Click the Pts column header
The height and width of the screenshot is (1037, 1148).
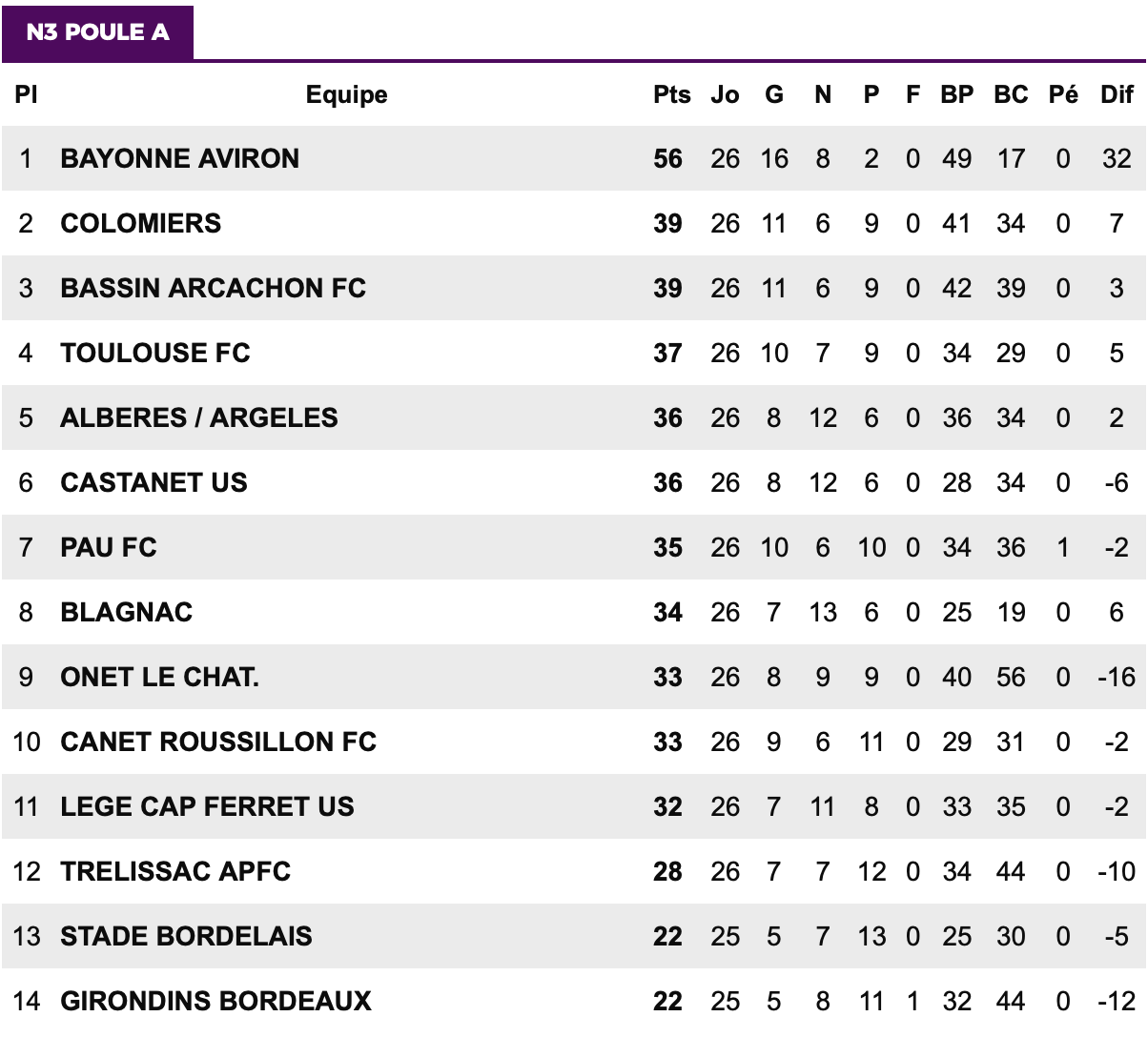click(x=672, y=94)
